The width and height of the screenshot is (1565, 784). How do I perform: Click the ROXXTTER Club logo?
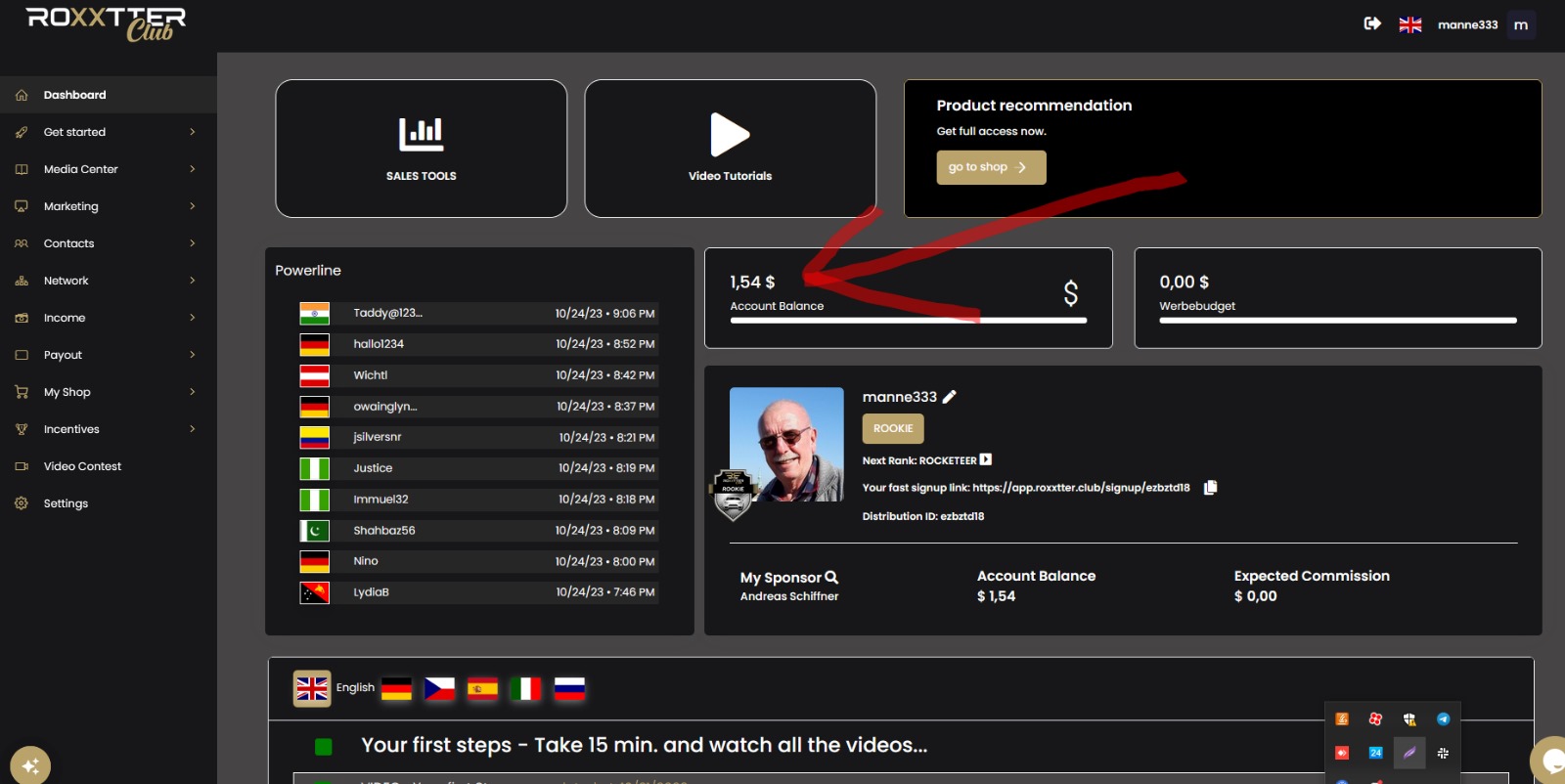pyautogui.click(x=106, y=24)
